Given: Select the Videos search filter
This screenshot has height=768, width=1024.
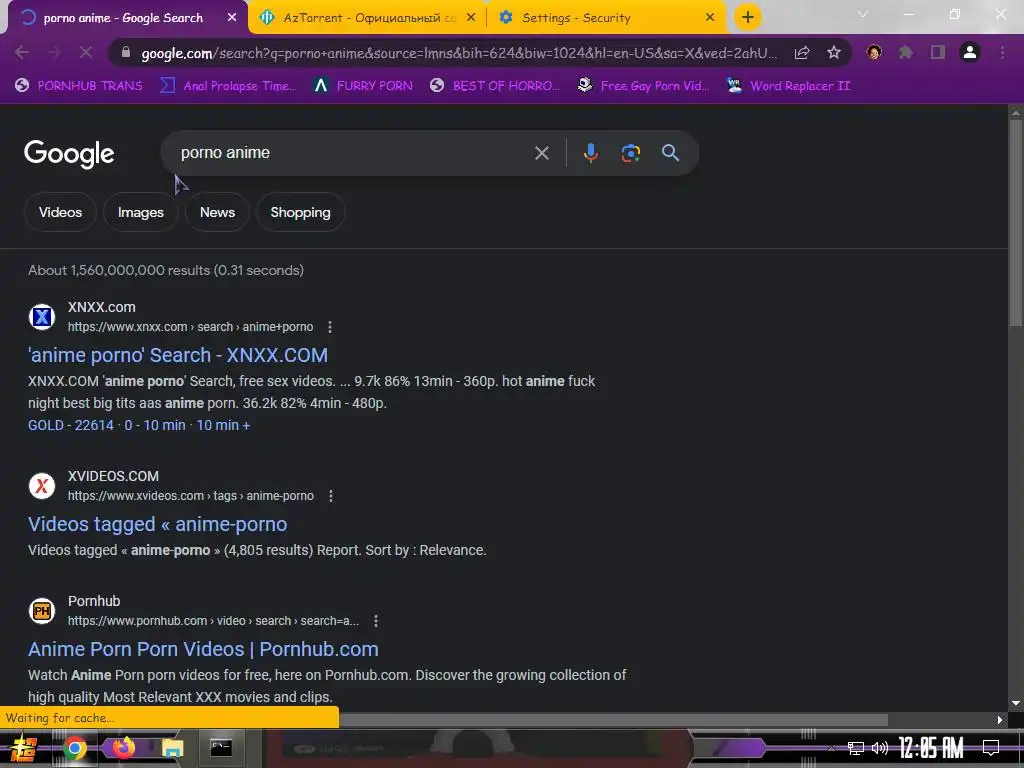Looking at the screenshot, I should [60, 212].
